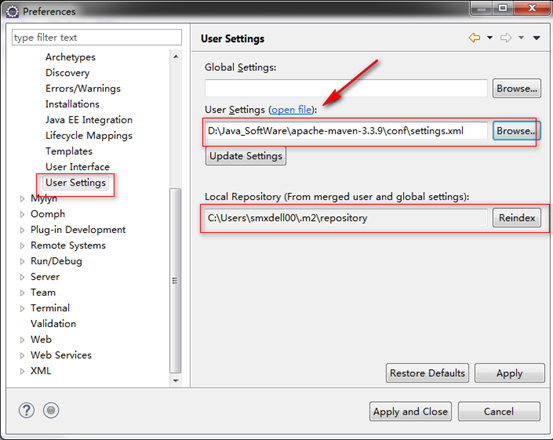The image size is (553, 440).
Task: Close the Preferences window
Action: coord(532,8)
